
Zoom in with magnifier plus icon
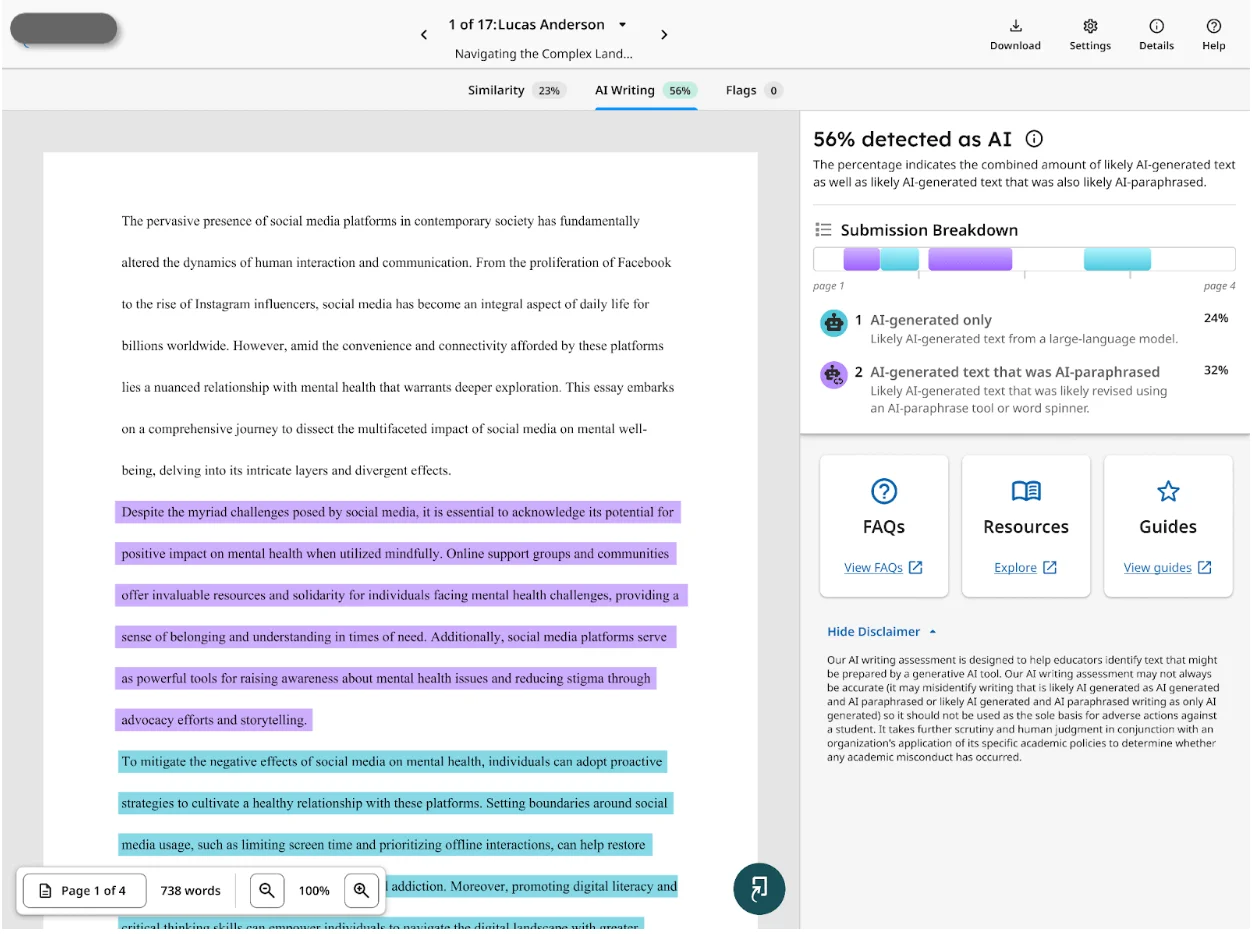click(361, 890)
